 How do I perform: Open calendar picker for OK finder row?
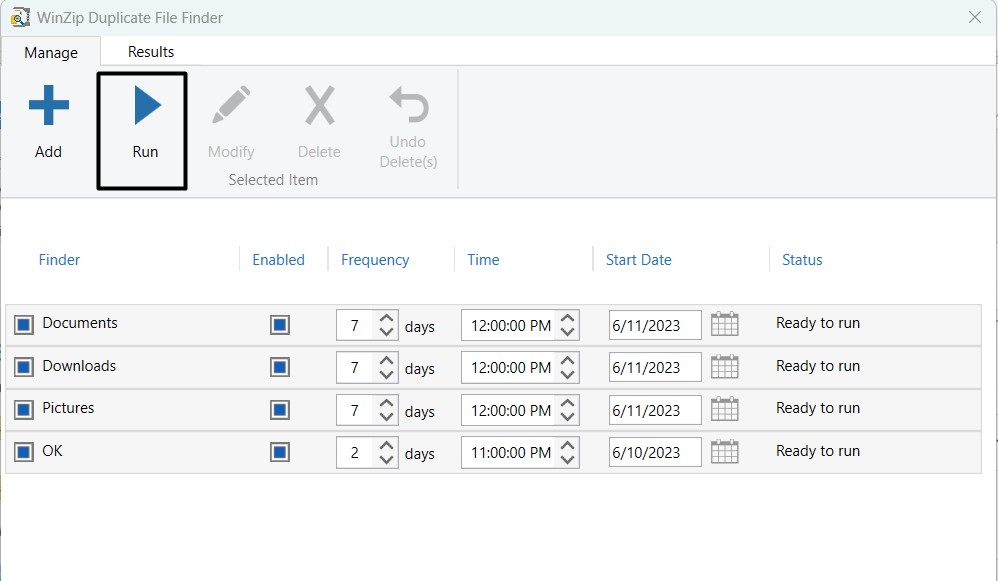coord(724,452)
